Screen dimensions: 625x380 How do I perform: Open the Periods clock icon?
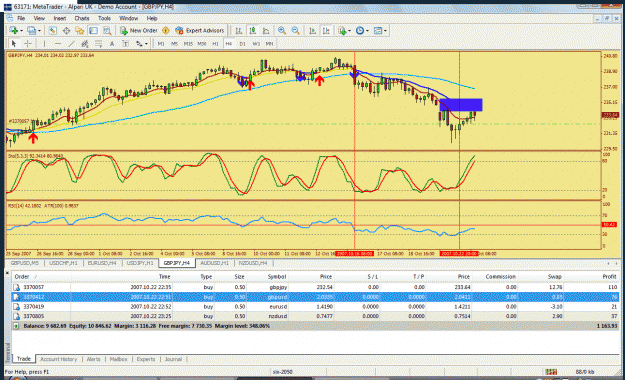tap(360, 30)
